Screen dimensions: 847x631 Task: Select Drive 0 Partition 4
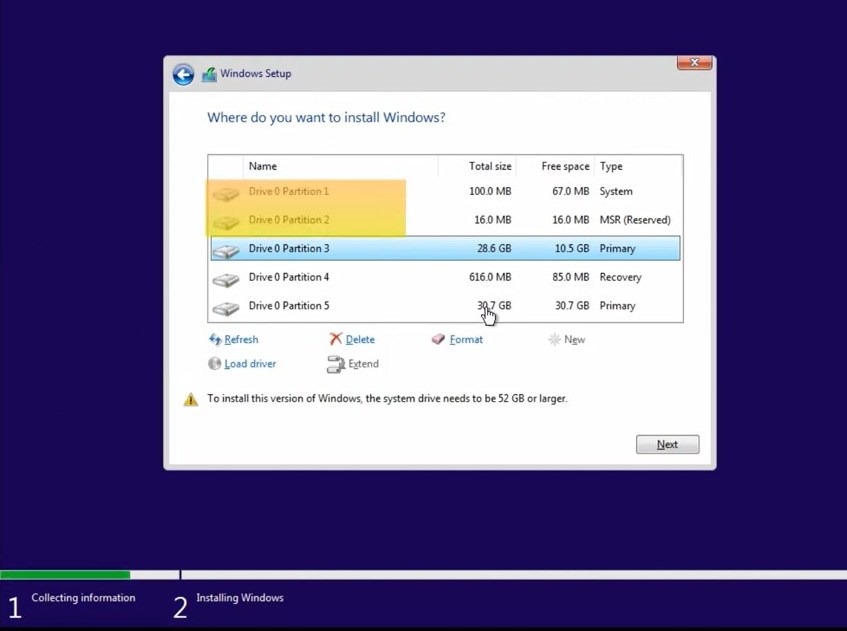445,277
